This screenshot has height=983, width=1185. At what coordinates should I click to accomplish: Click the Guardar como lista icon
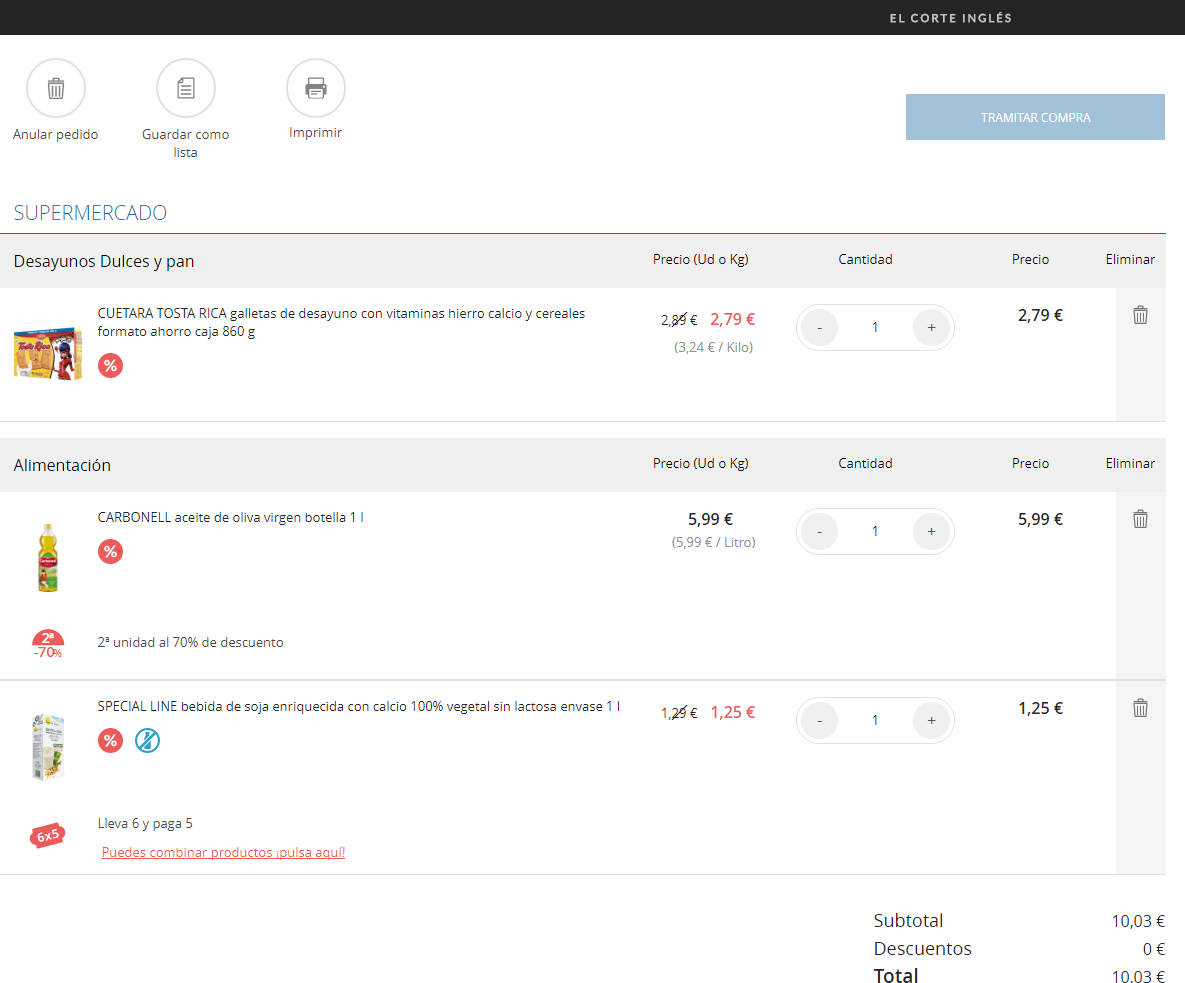tap(186, 89)
